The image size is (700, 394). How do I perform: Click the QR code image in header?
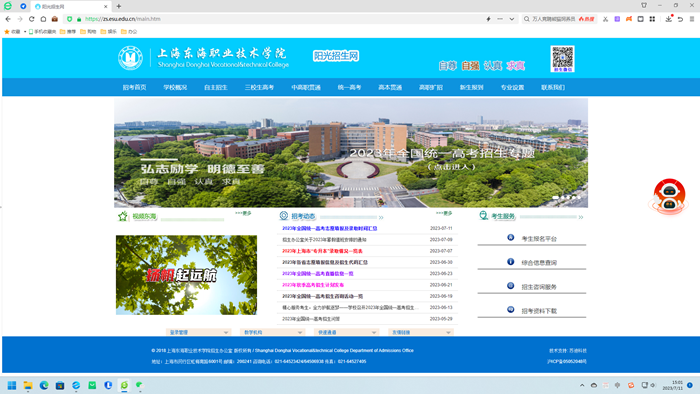click(562, 59)
